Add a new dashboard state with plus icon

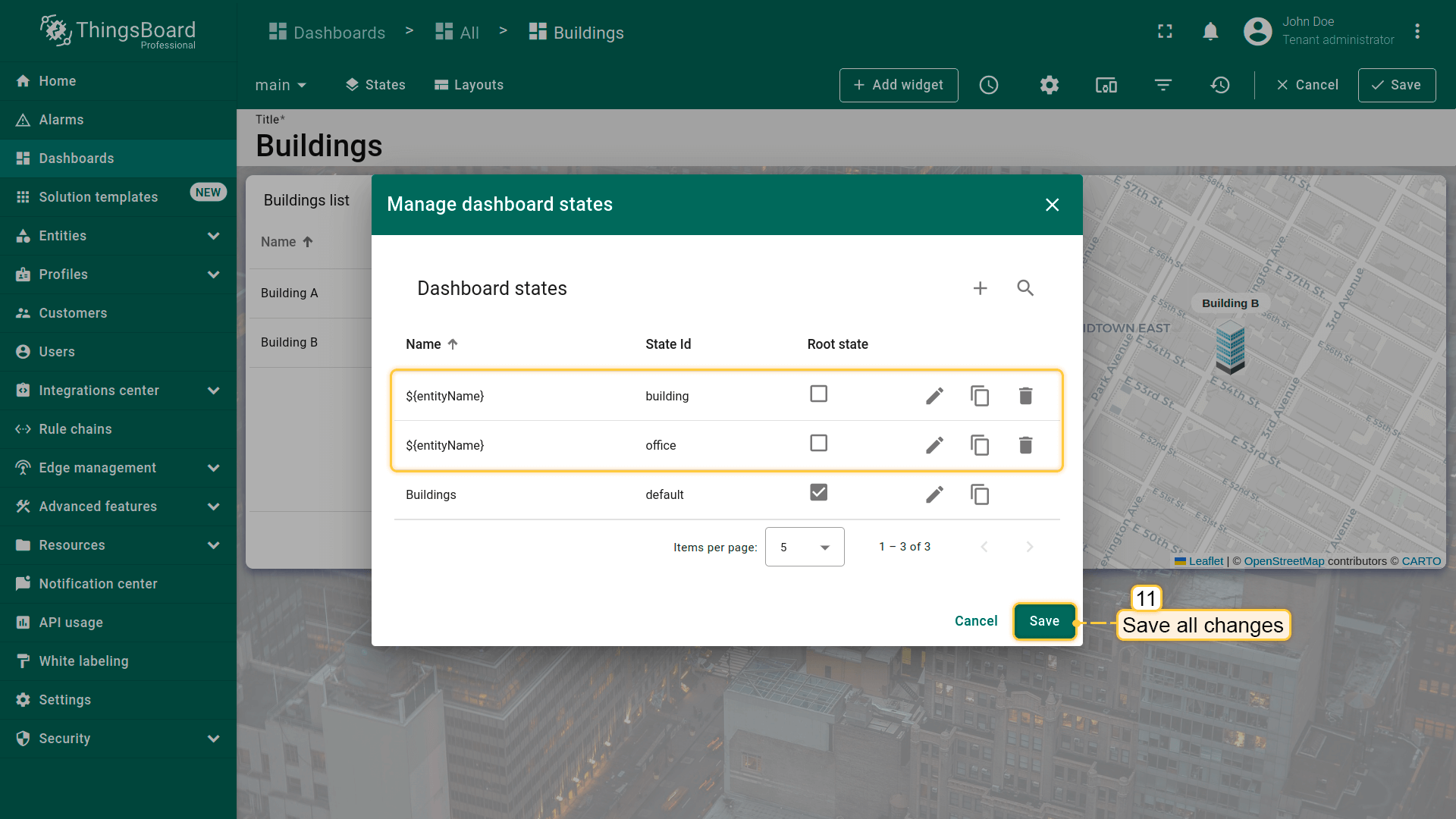[980, 288]
